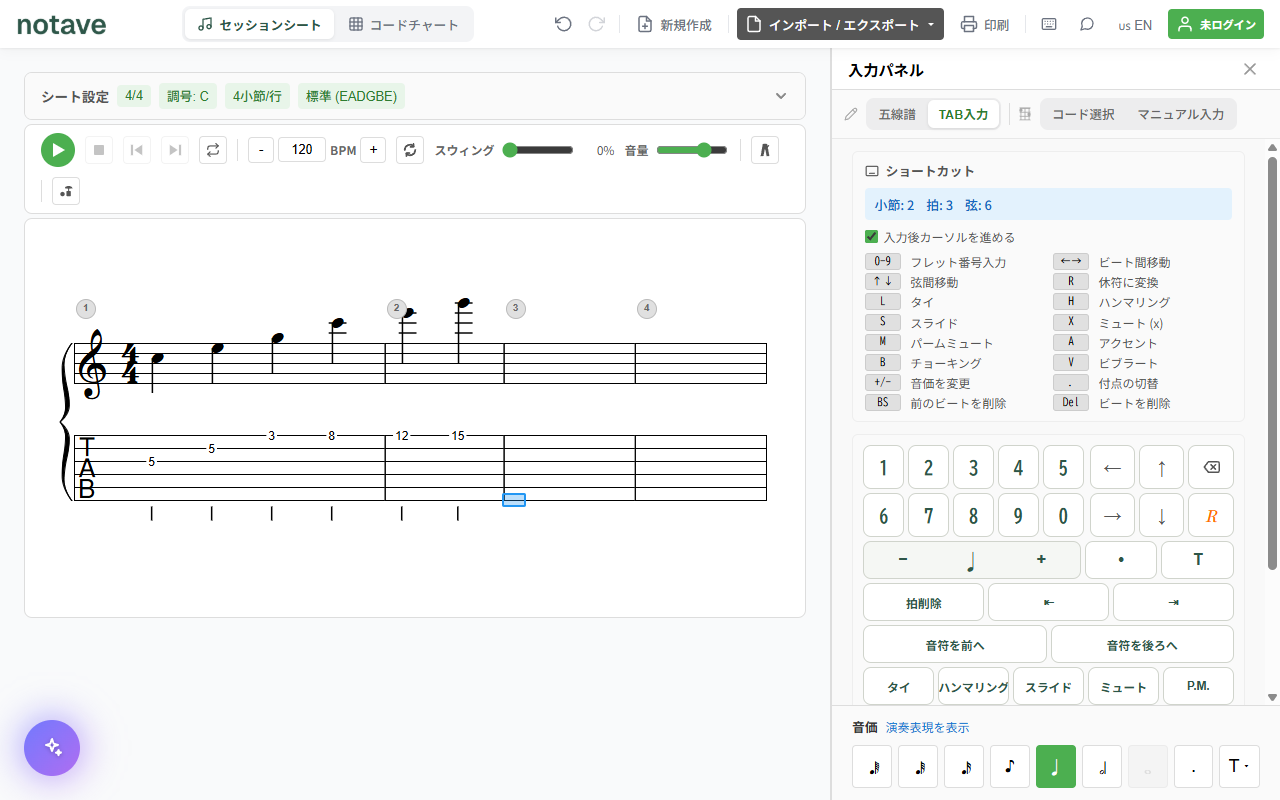
Task: Toggle loop playback icon beside skip buttons
Action: click(213, 150)
